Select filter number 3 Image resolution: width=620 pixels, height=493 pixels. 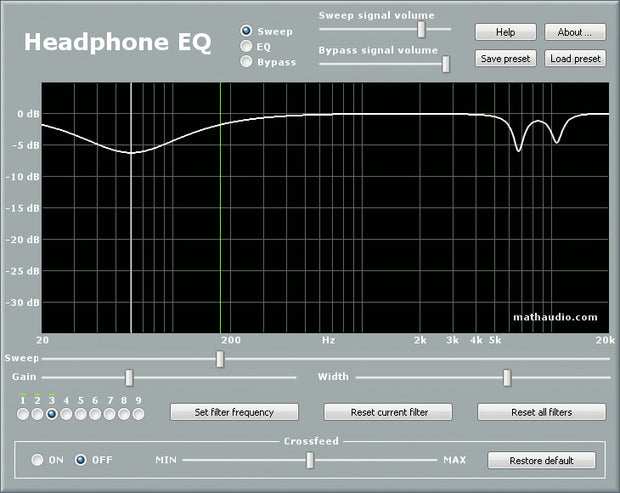52,414
